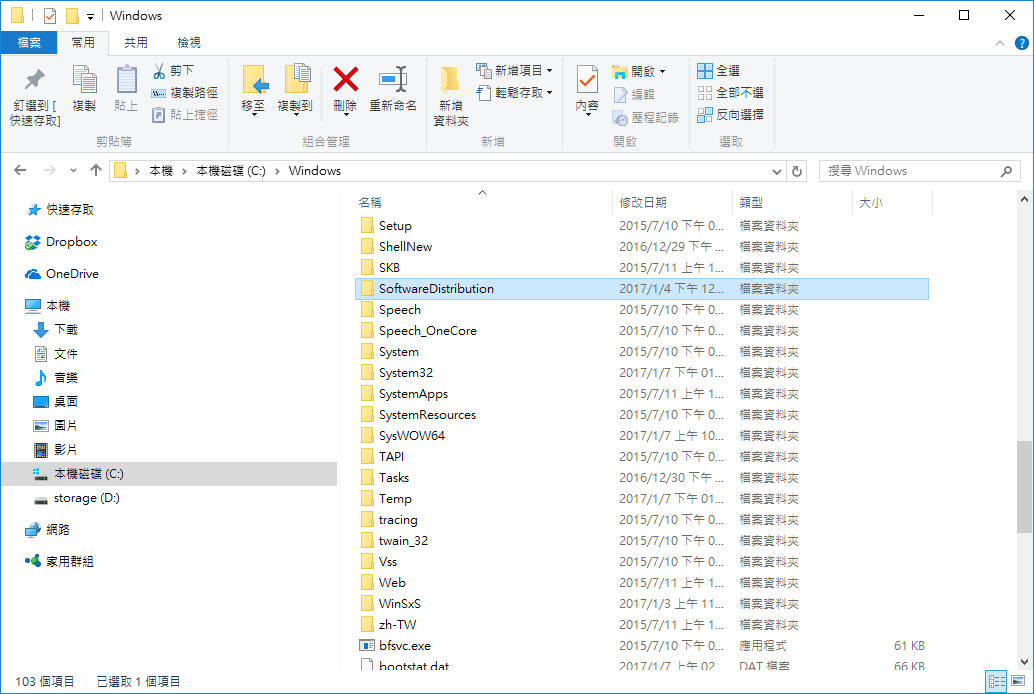Select the System32 folder
The height and width of the screenshot is (694, 1034).
[x=642, y=373]
